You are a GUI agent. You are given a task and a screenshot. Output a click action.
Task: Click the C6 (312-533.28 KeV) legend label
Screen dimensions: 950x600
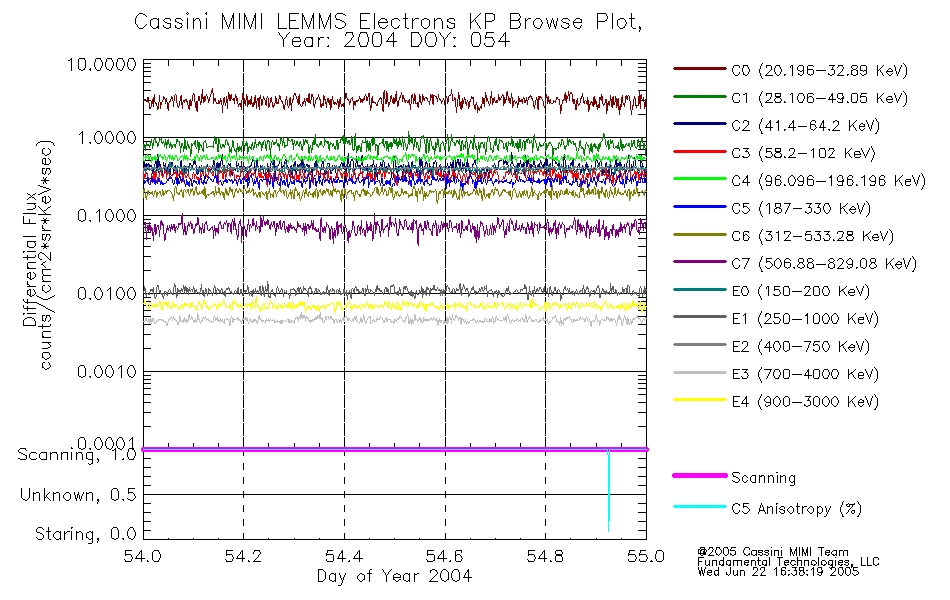812,236
